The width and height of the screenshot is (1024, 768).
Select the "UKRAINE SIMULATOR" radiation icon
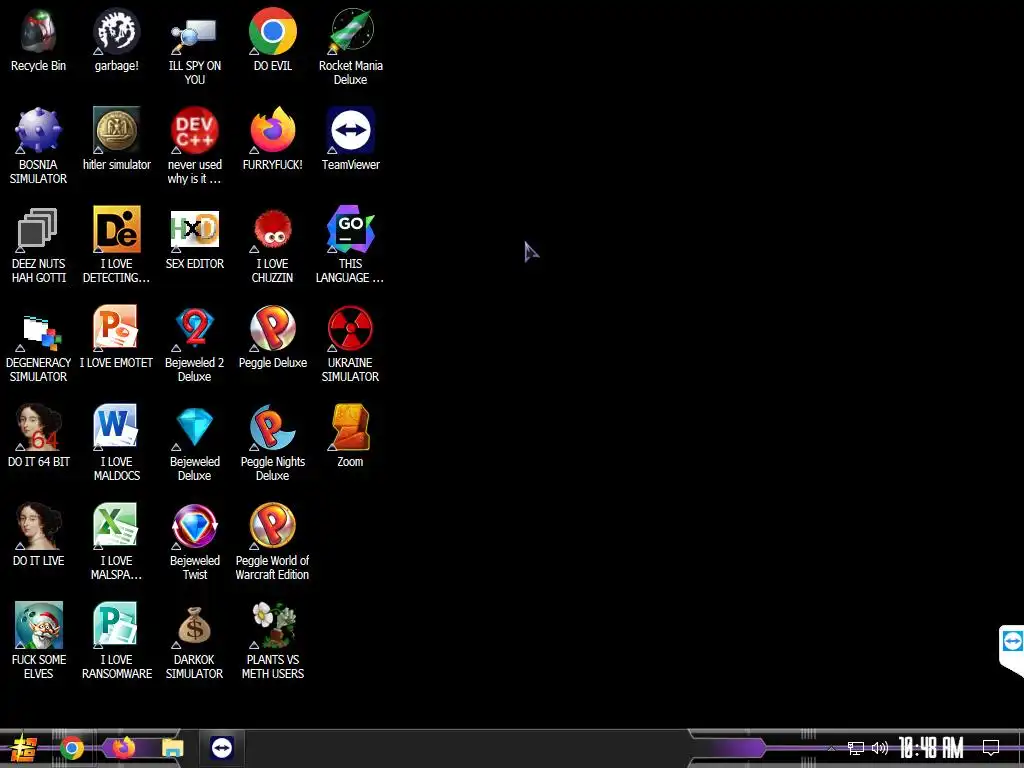(351, 328)
